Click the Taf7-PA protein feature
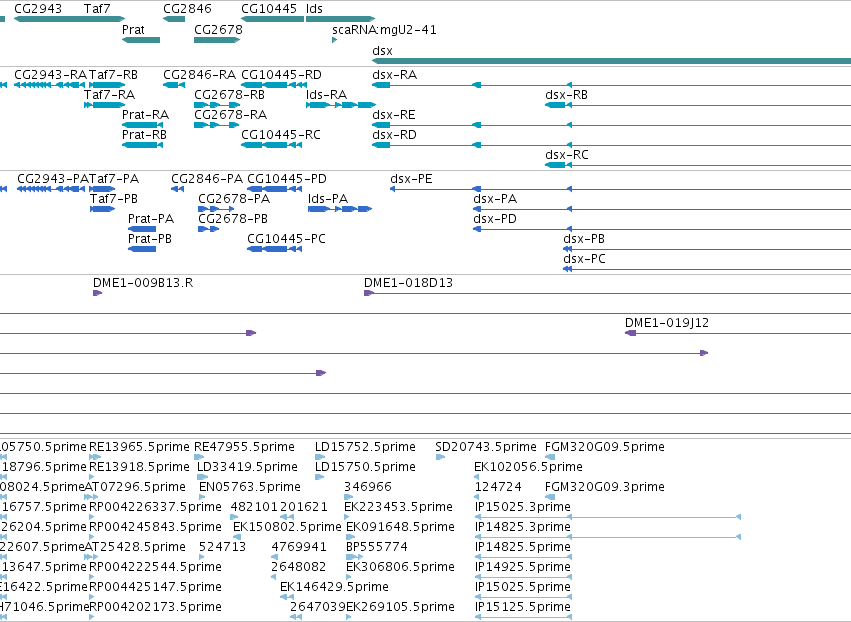This screenshot has width=851, height=622. [x=102, y=189]
